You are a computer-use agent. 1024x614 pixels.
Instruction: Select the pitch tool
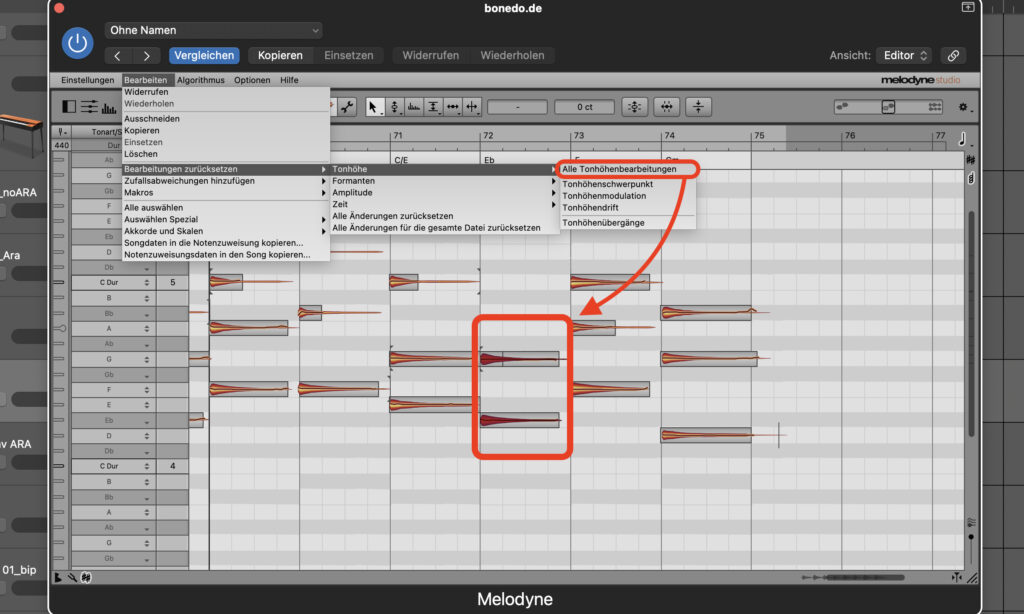394,107
